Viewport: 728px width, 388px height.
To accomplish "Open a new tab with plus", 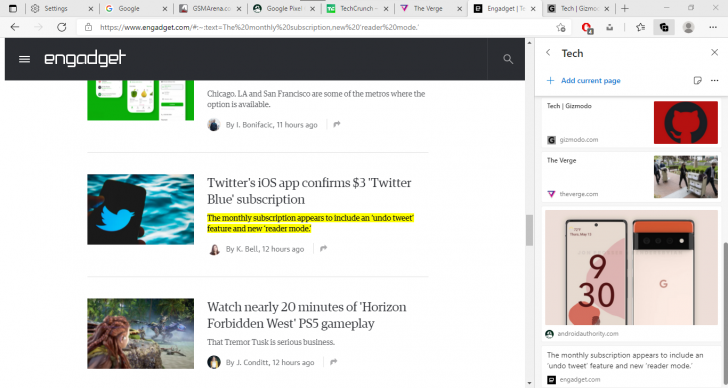I will [625, 8].
